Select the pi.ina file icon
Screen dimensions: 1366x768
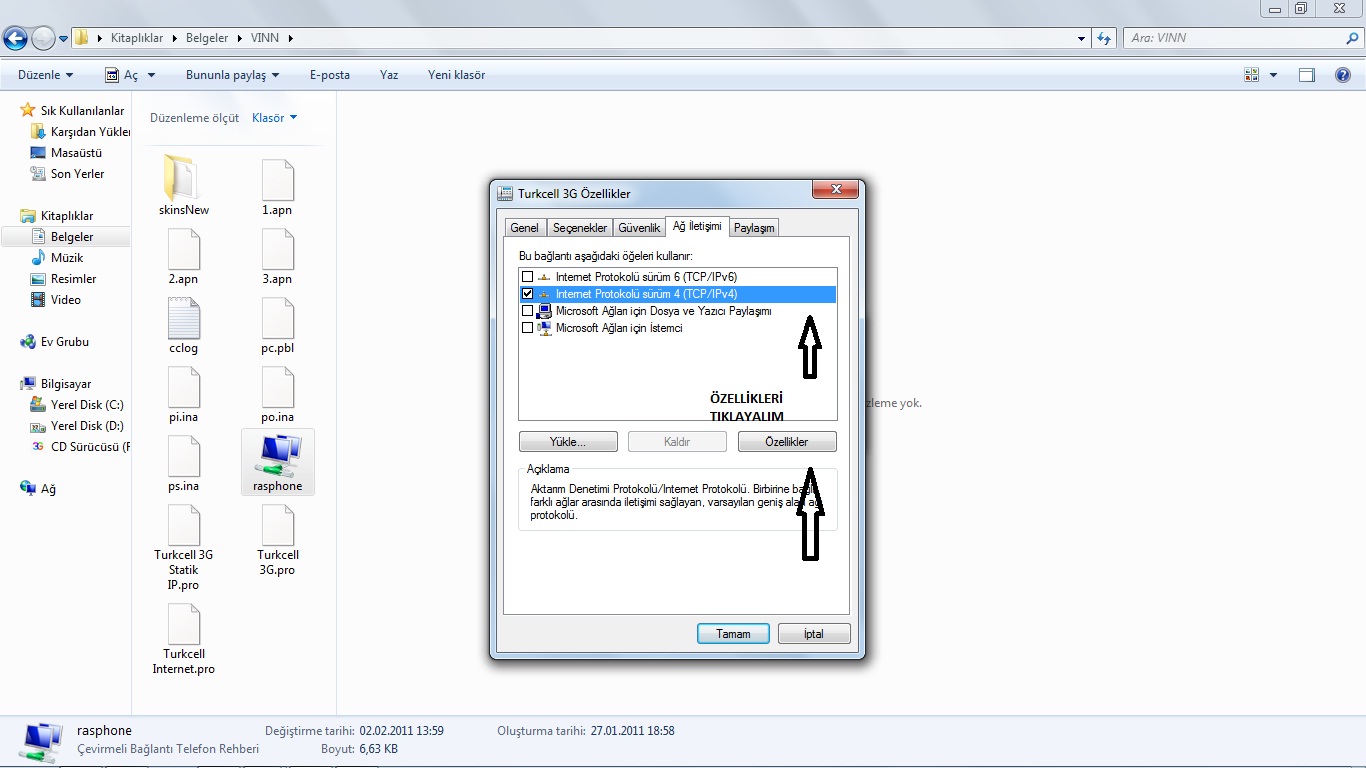(183, 387)
